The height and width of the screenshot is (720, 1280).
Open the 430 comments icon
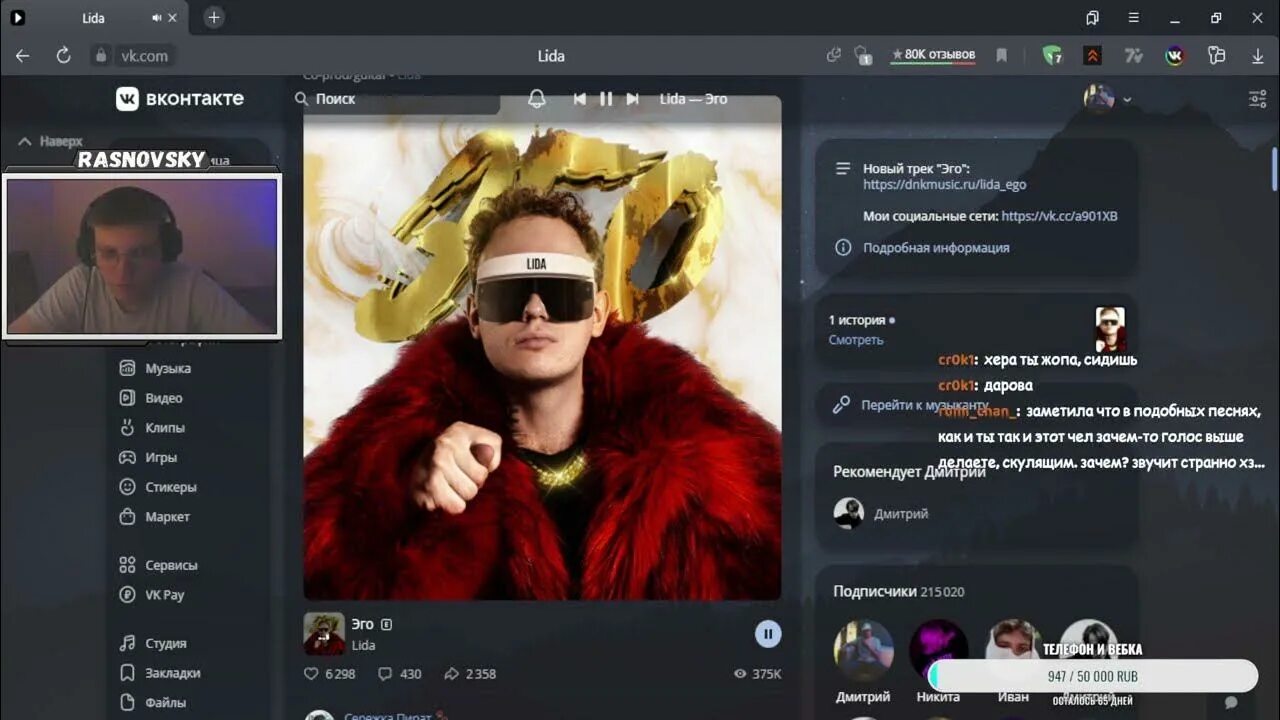[x=400, y=674]
